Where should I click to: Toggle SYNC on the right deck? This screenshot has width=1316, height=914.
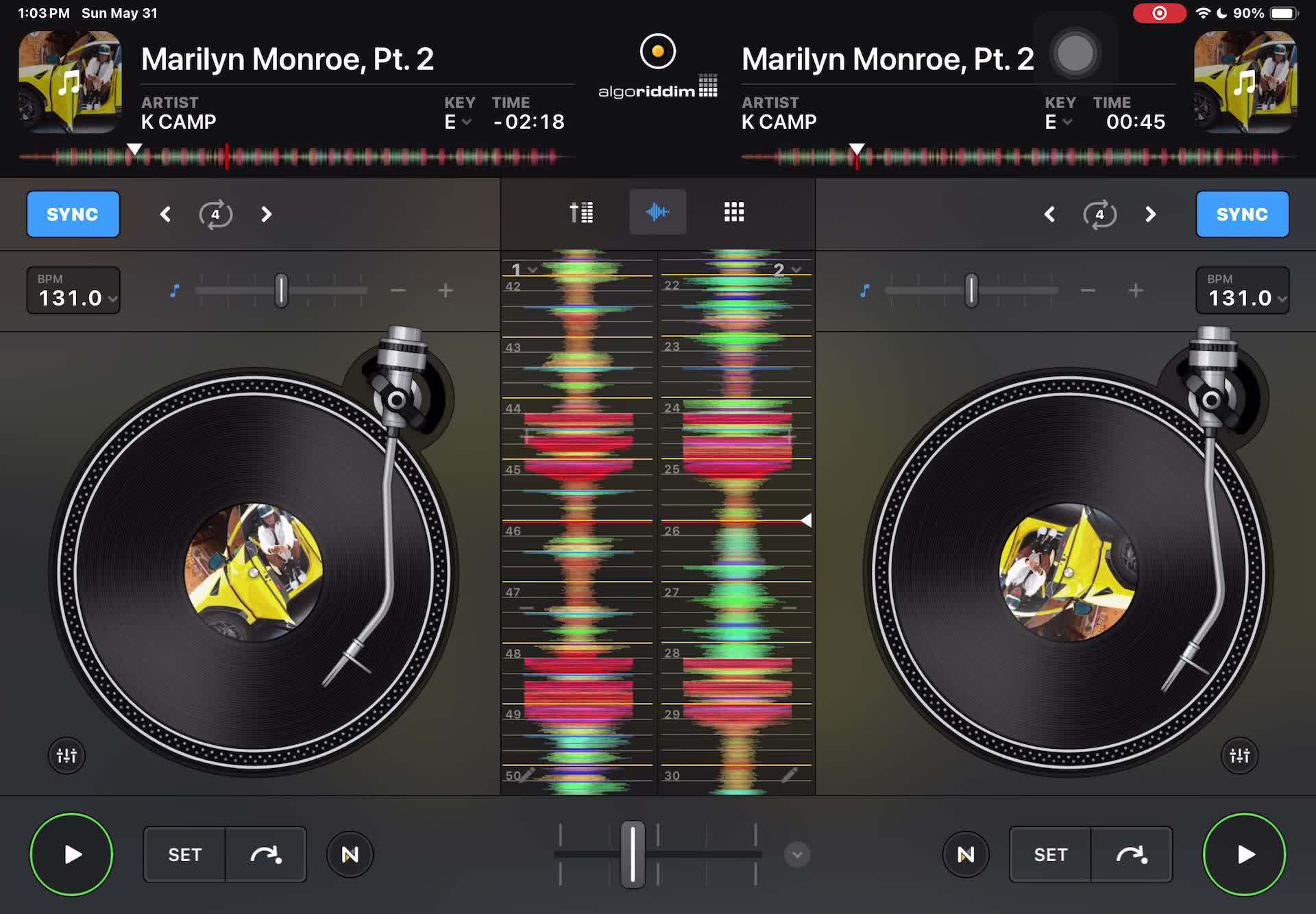coord(1242,214)
